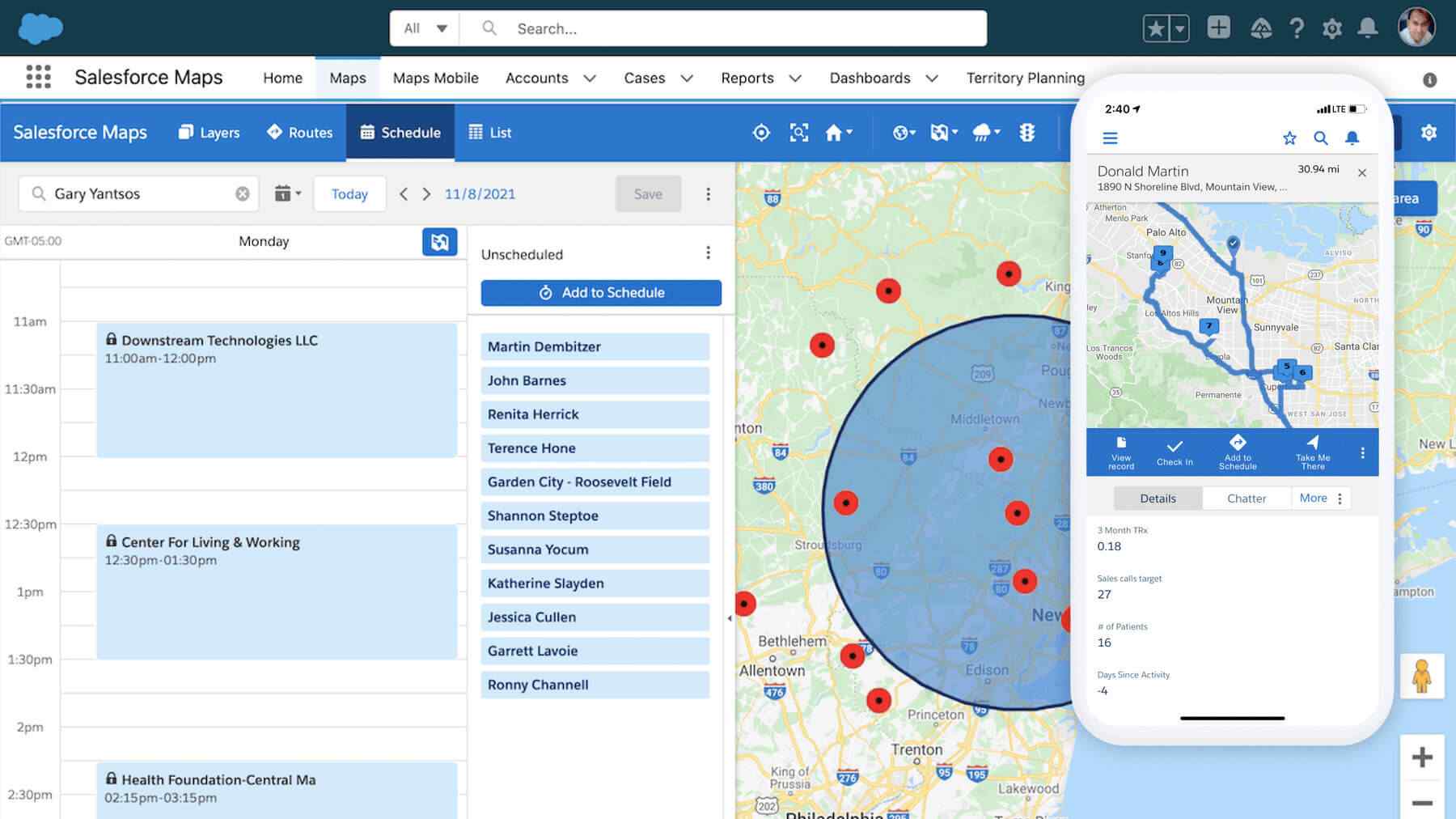This screenshot has height=819, width=1456.
Task: Open the Layers panel
Action: pyautogui.click(x=209, y=132)
